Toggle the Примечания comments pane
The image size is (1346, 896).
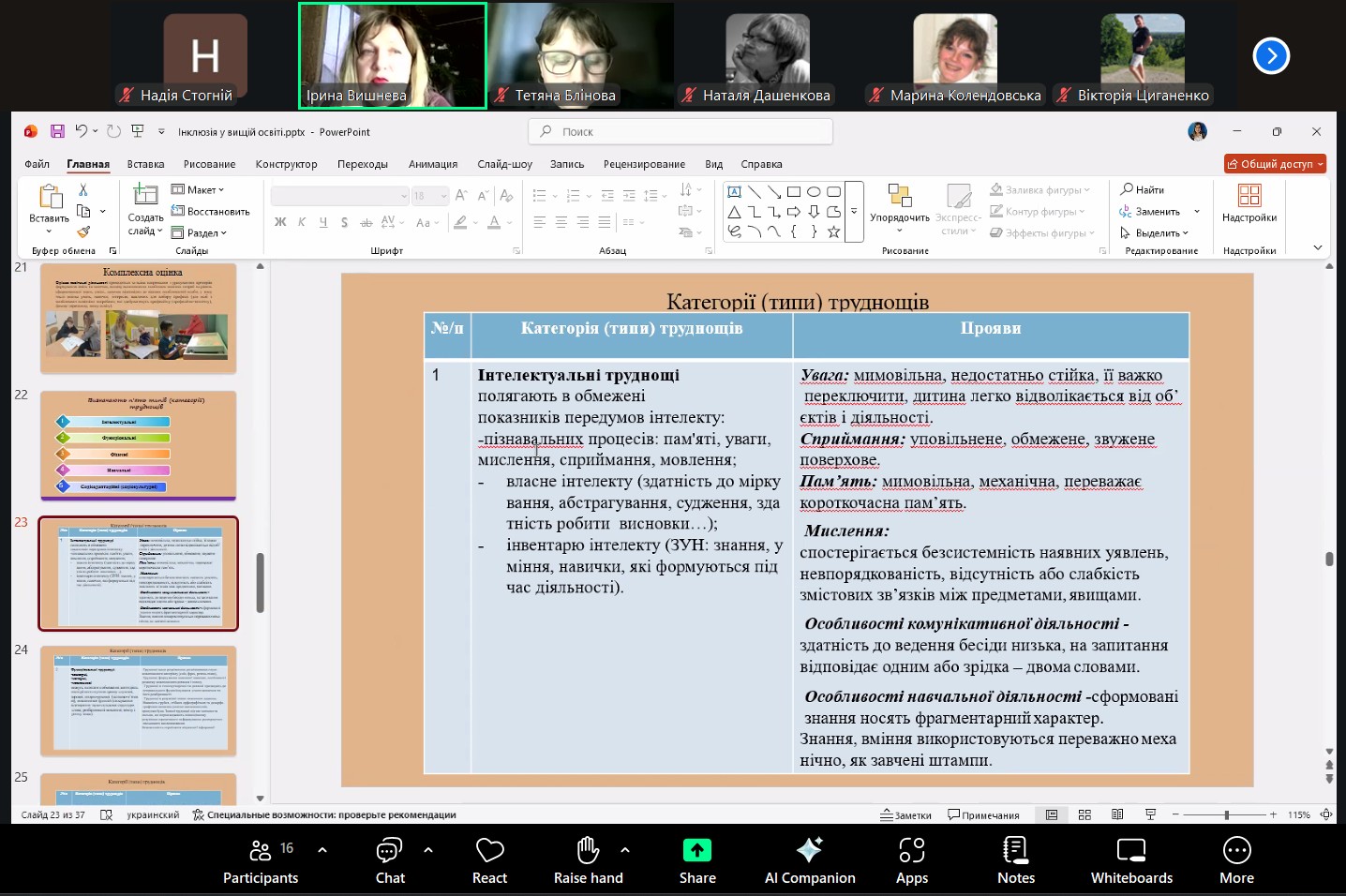tap(983, 814)
